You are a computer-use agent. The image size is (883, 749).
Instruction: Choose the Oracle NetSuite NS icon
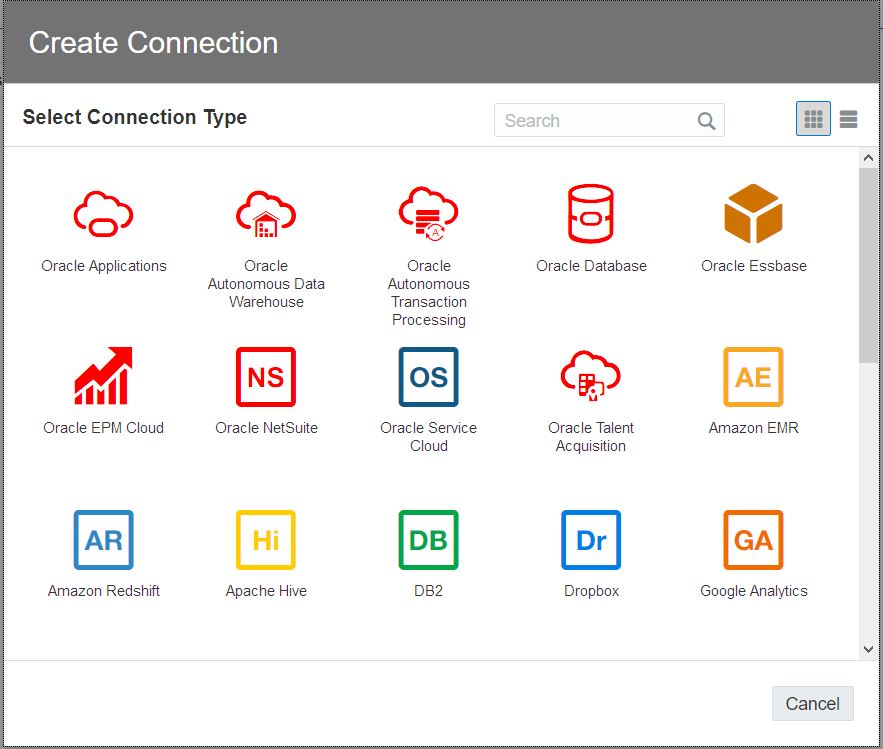click(x=266, y=376)
